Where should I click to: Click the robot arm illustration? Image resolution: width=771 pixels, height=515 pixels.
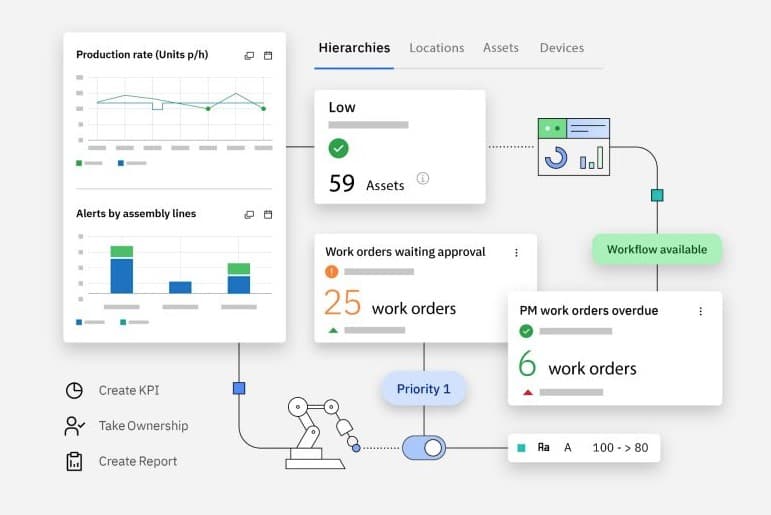(322, 433)
